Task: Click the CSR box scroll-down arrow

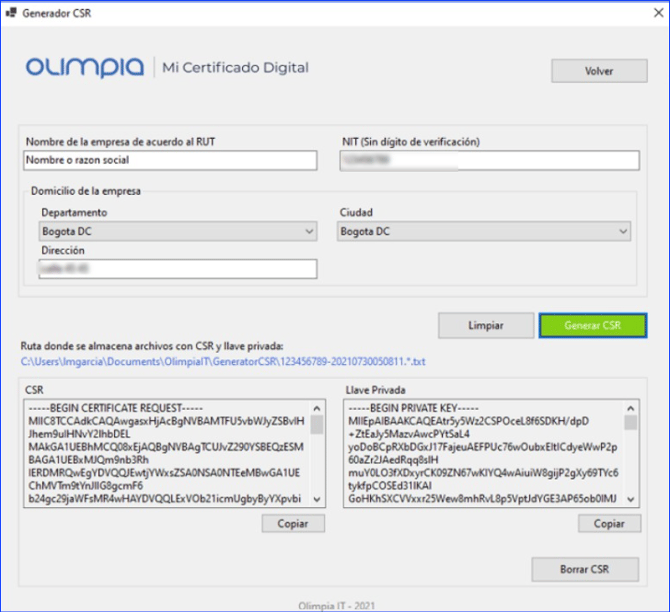Action: point(318,499)
